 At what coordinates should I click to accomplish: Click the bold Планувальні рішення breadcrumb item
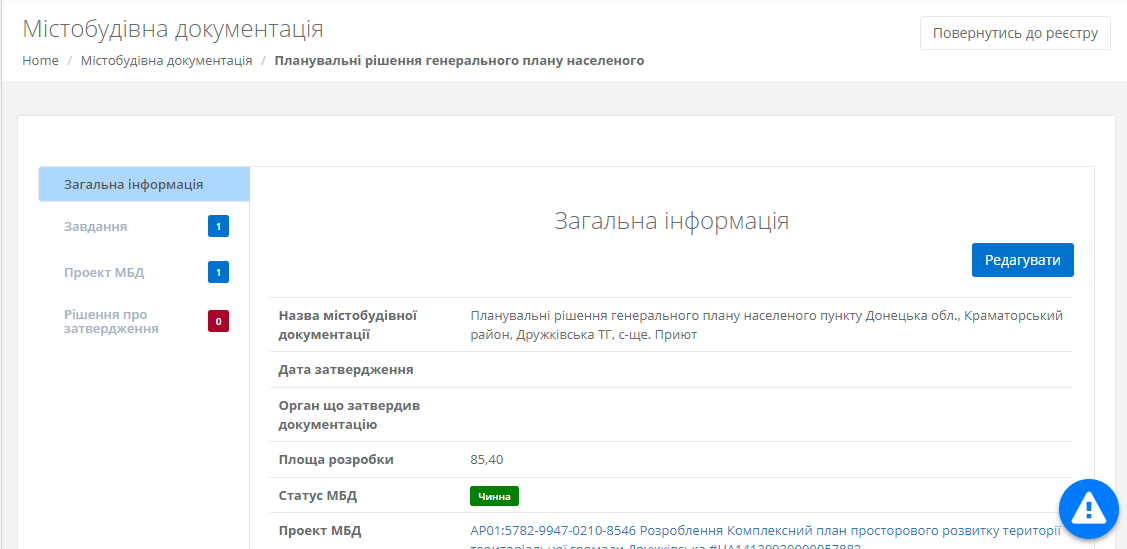click(x=459, y=61)
